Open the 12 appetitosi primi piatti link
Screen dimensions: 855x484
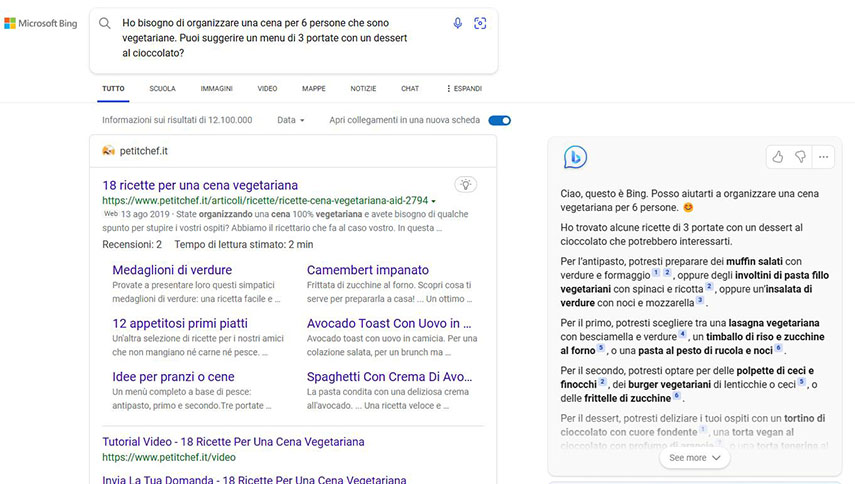(180, 323)
